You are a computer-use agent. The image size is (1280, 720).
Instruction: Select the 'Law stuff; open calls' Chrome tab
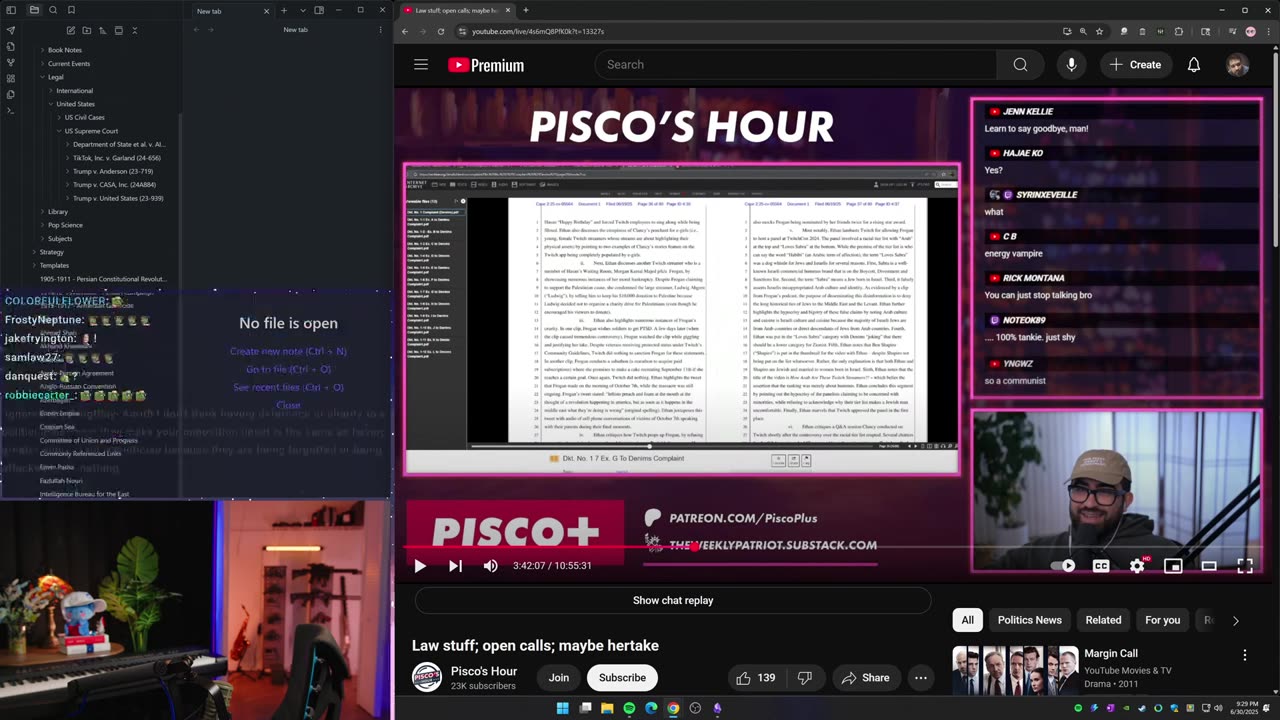pos(456,10)
